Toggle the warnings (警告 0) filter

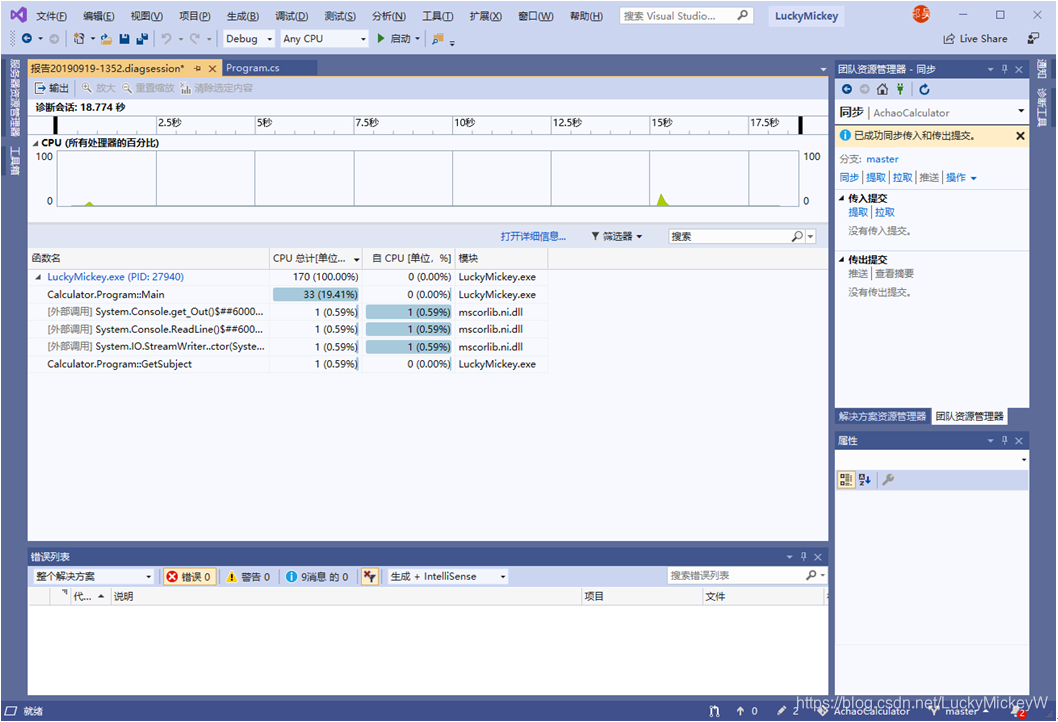point(248,576)
